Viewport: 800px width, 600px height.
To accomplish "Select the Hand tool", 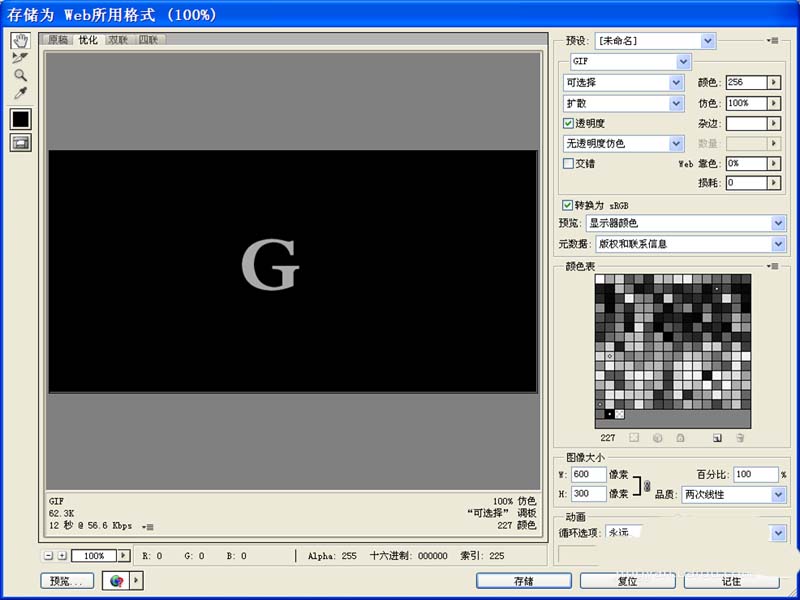I will [20, 41].
